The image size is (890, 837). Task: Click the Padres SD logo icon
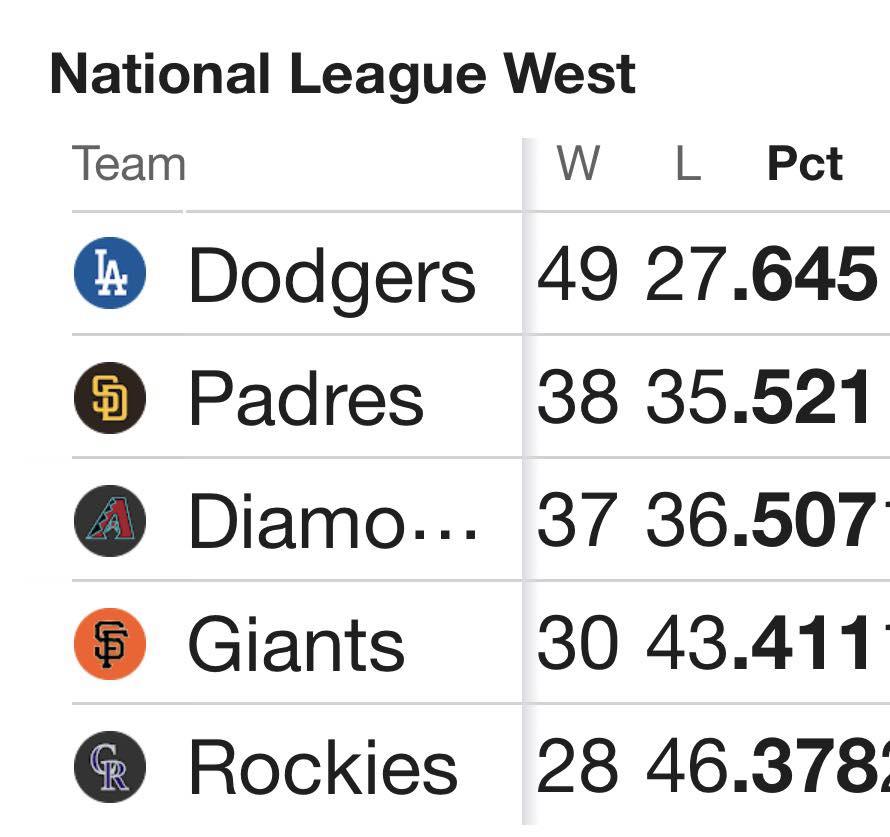click(110, 398)
